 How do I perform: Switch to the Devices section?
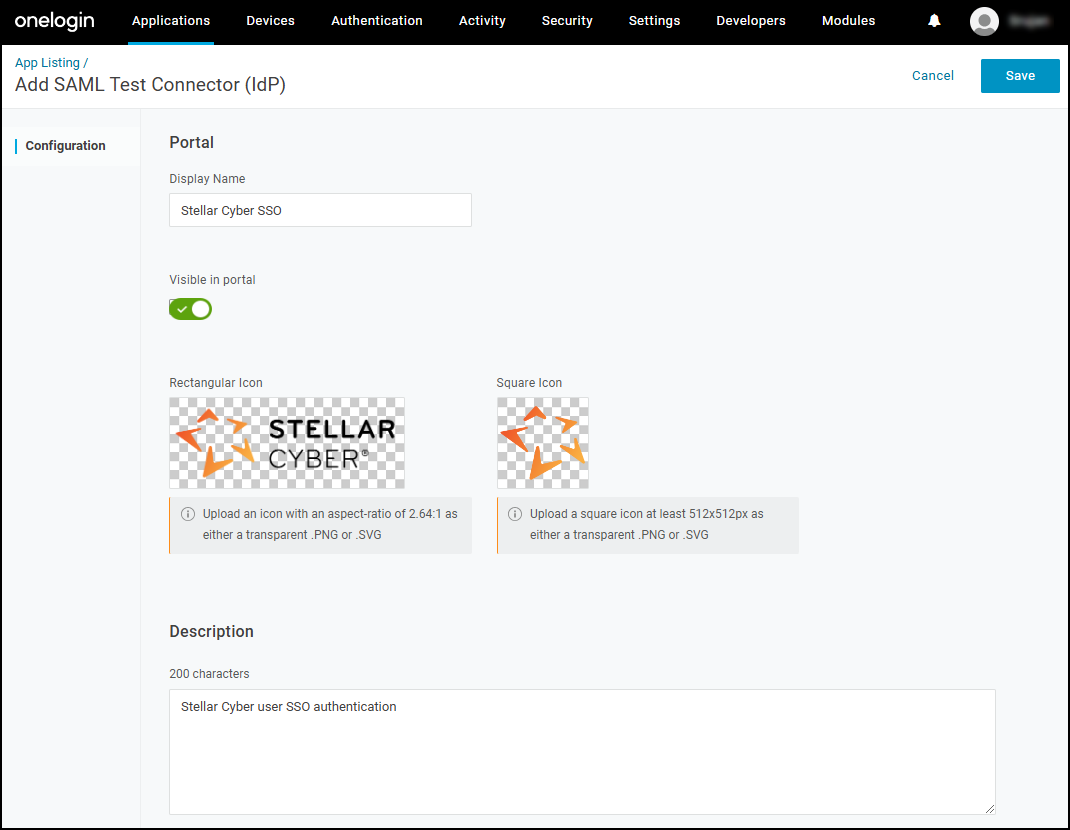pyautogui.click(x=270, y=20)
